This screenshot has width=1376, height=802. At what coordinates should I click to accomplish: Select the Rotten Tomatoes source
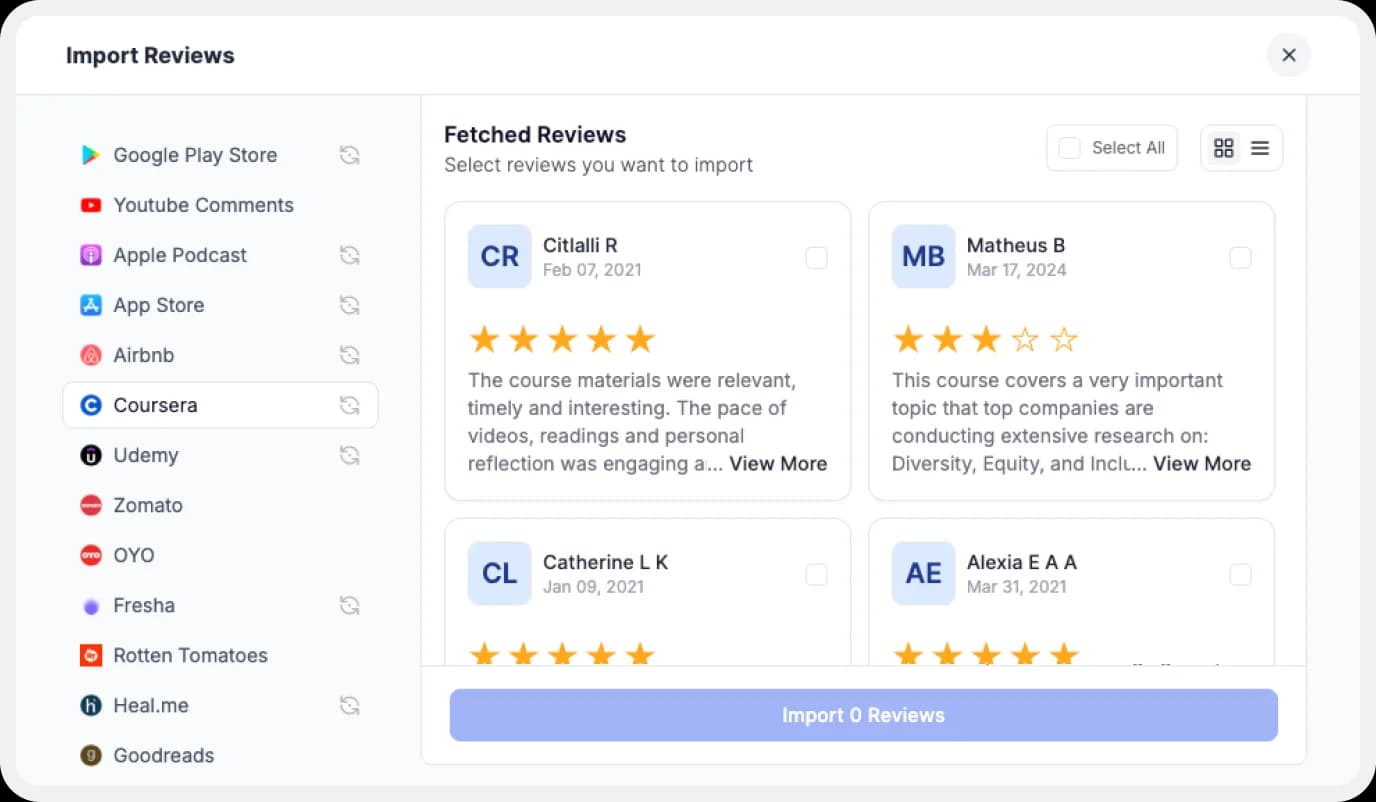[x=190, y=655]
